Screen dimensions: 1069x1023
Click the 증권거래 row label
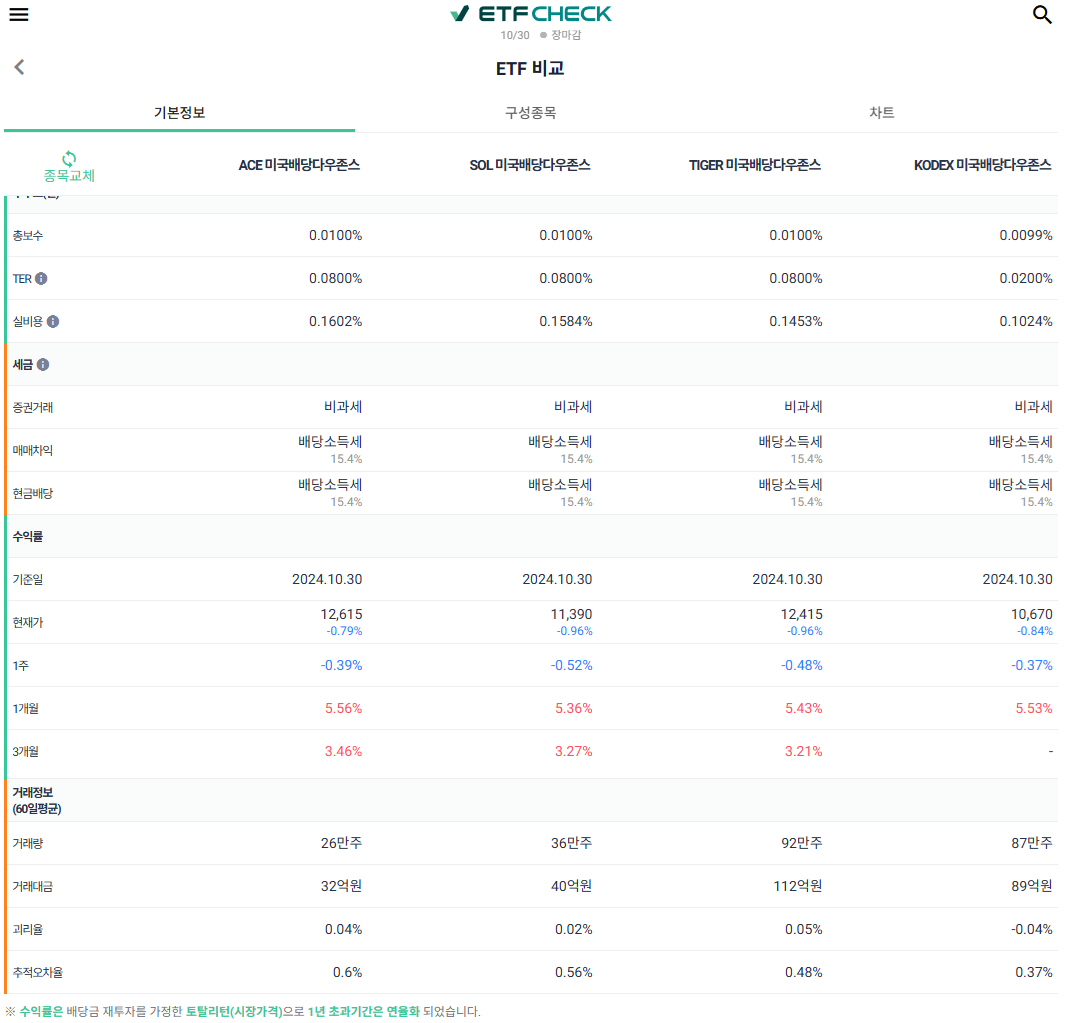33,408
